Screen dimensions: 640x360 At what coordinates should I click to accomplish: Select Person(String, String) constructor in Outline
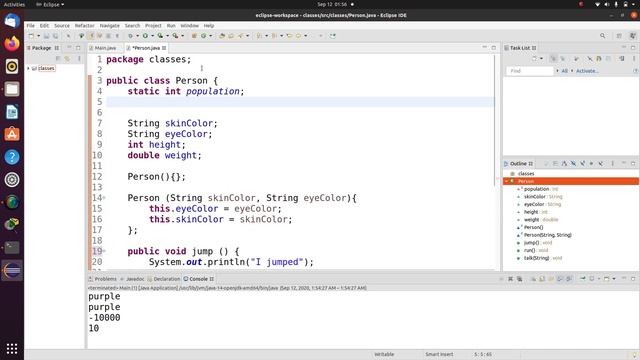tap(547, 235)
